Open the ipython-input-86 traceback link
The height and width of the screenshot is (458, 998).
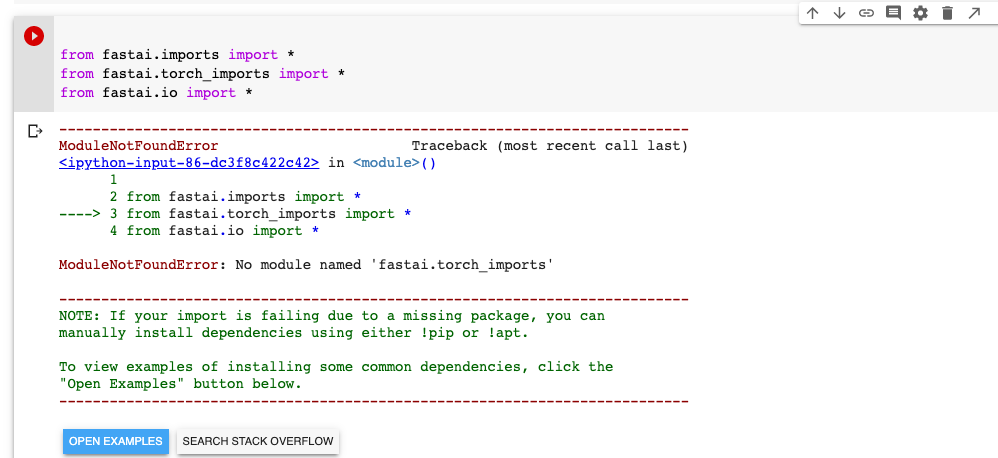pos(189,163)
